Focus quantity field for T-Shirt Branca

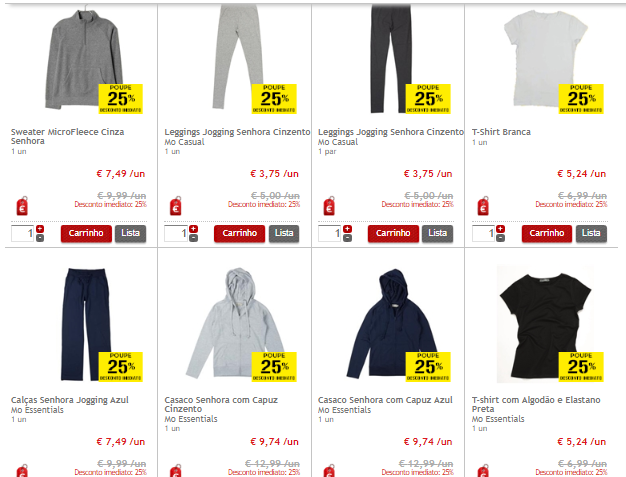pyautogui.click(x=484, y=234)
